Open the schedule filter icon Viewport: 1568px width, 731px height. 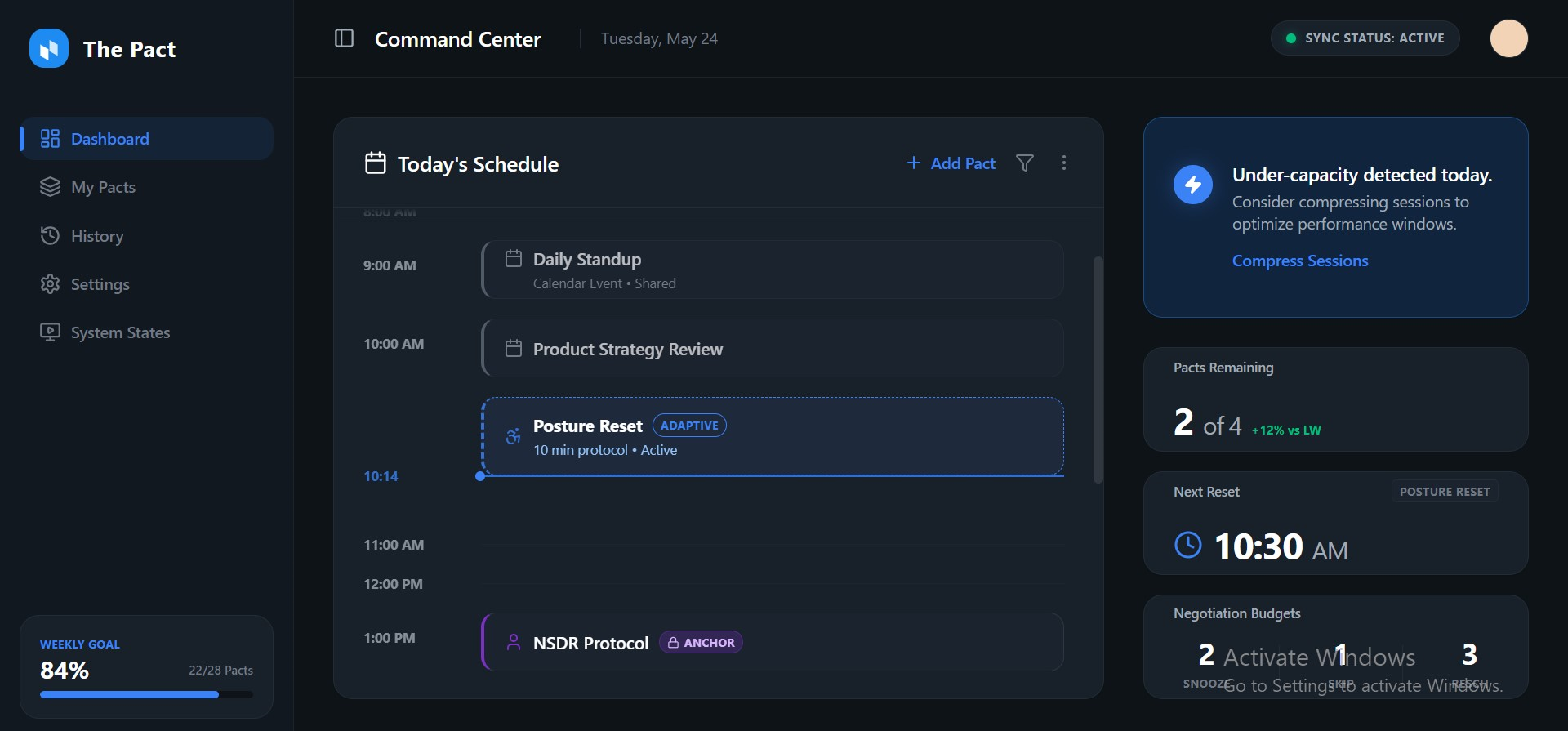coord(1024,163)
